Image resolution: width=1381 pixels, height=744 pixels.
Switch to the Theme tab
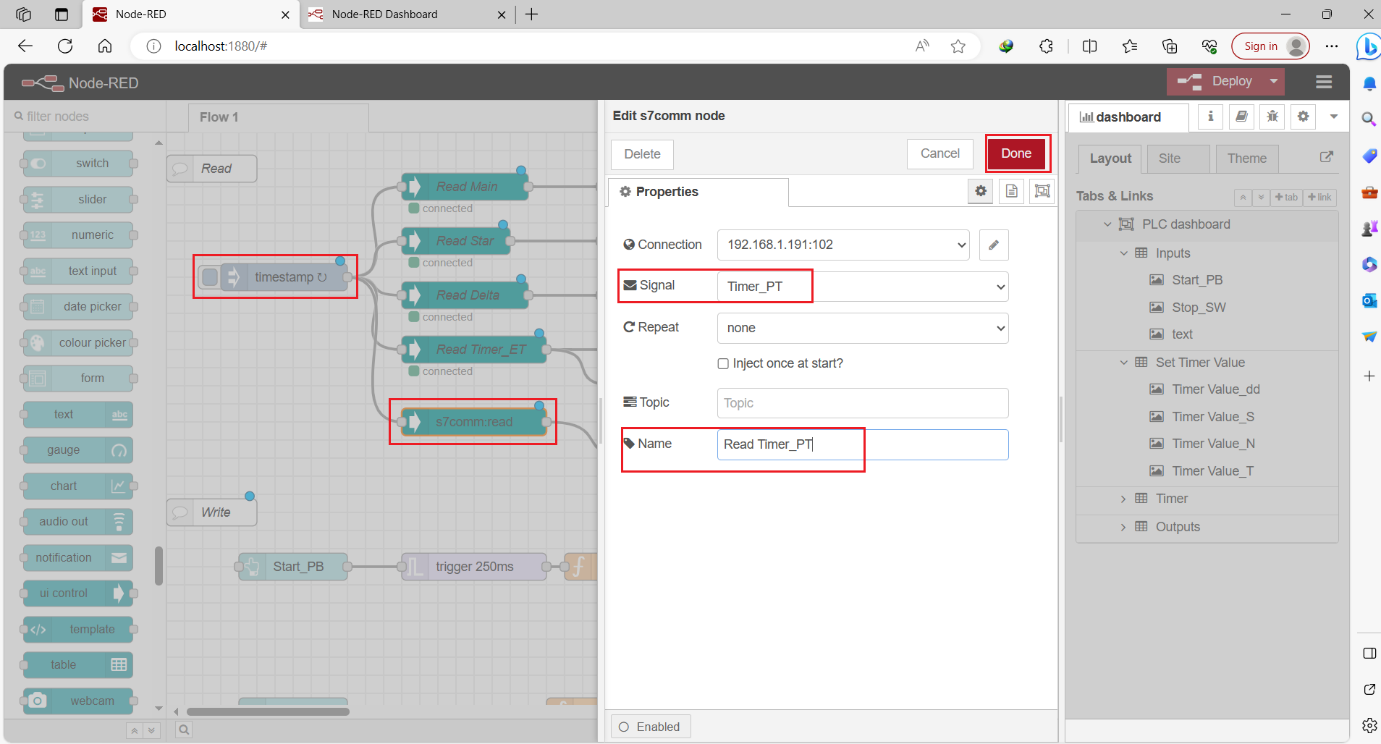pos(1246,158)
